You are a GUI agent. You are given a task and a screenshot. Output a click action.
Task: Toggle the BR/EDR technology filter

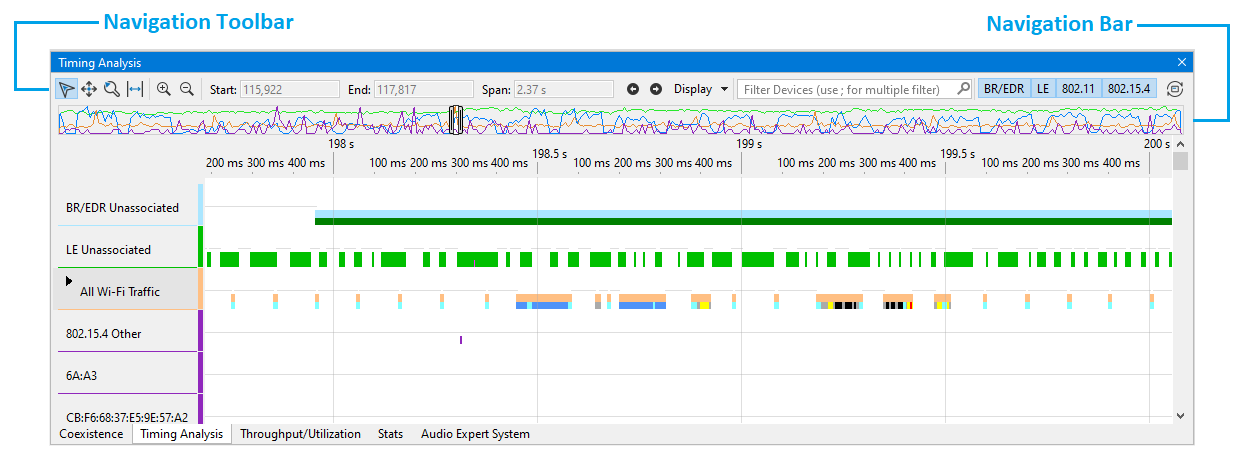(1004, 89)
